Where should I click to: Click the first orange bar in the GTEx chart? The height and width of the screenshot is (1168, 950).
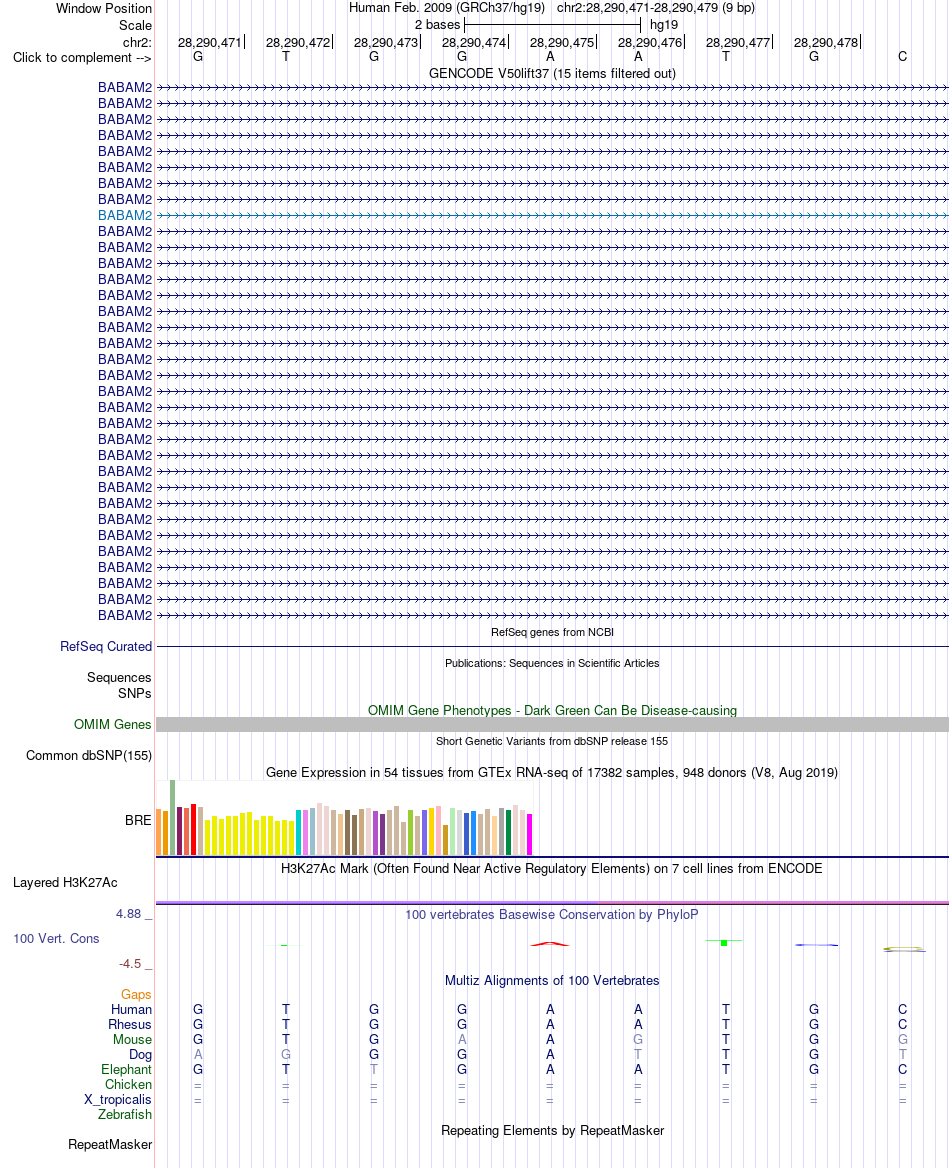(x=159, y=832)
